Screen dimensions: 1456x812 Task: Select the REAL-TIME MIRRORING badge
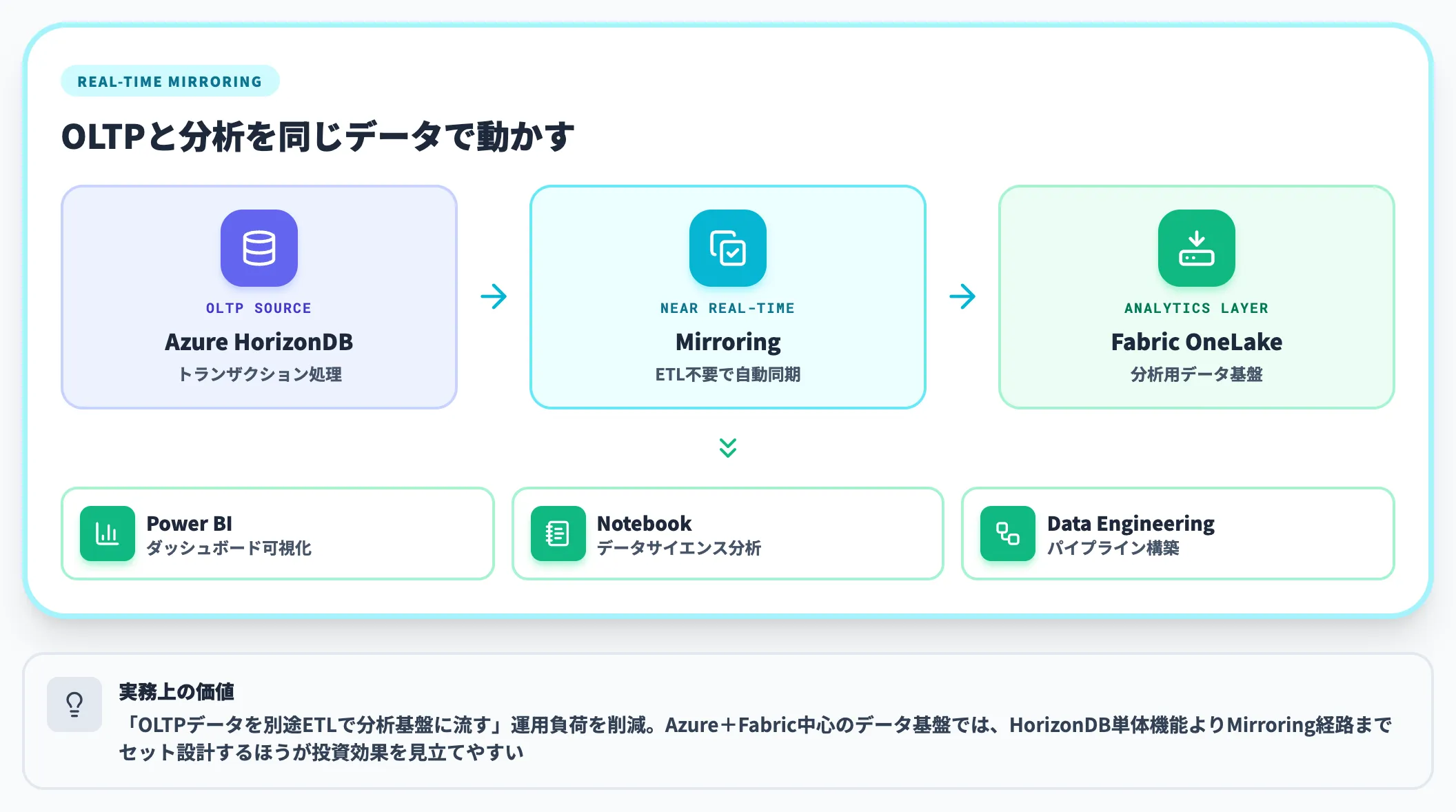click(x=170, y=81)
